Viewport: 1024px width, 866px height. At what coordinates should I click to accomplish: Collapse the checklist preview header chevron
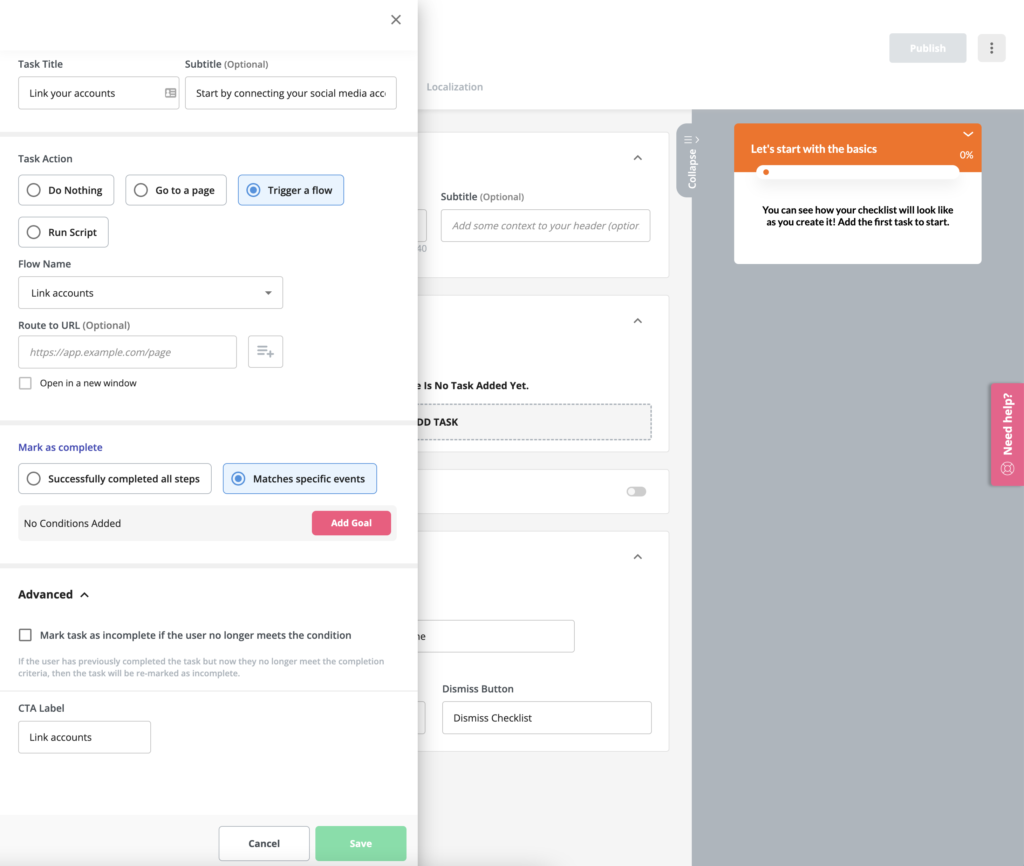(968, 134)
